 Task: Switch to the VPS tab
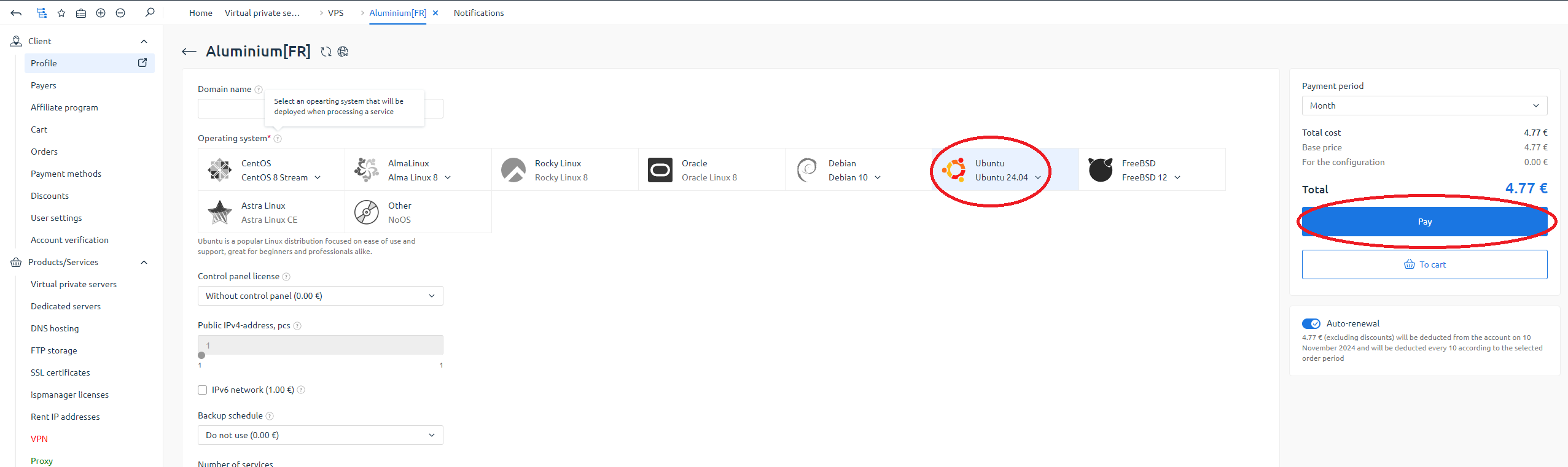336,13
